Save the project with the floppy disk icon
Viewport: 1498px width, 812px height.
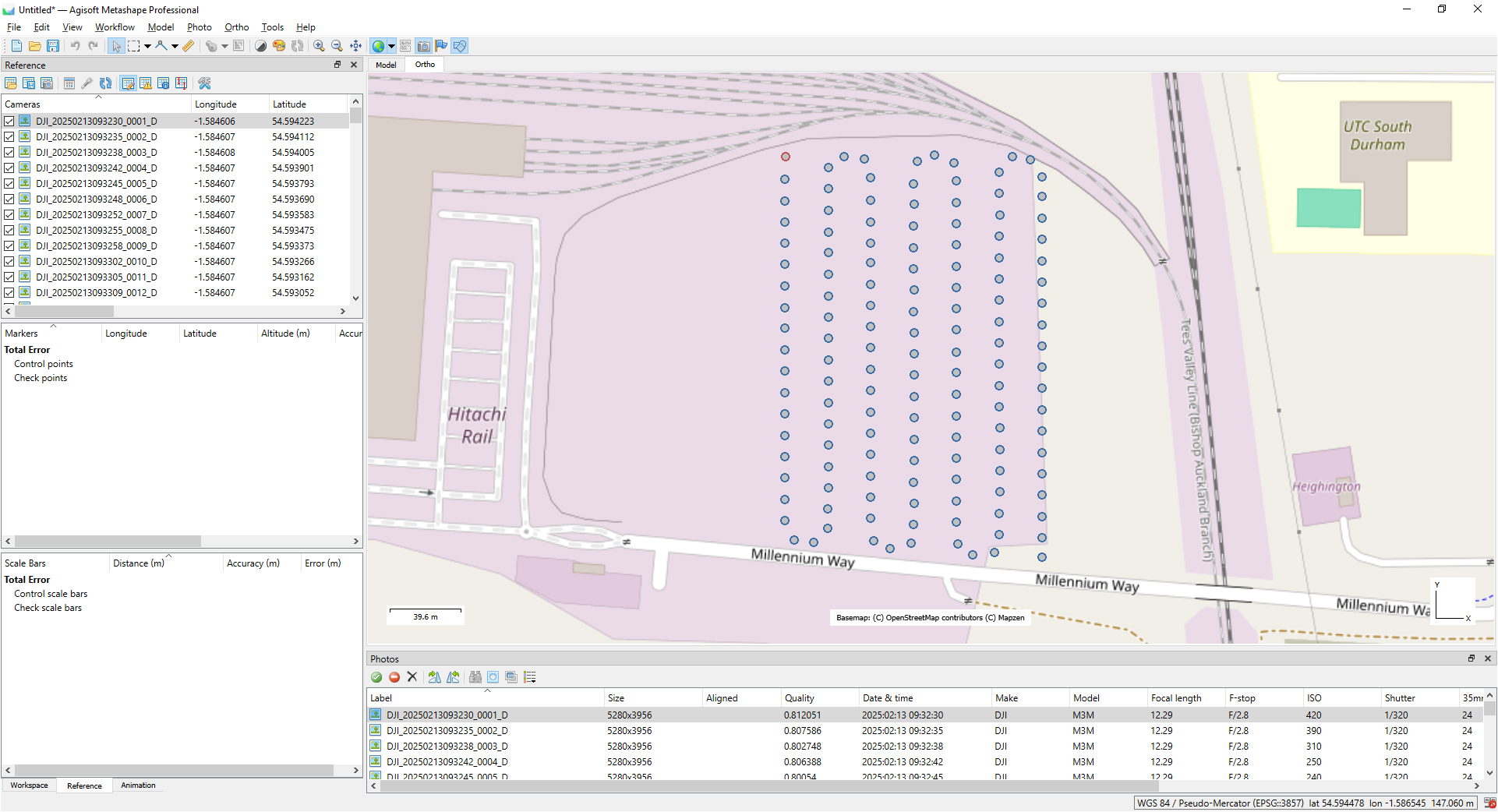point(53,46)
